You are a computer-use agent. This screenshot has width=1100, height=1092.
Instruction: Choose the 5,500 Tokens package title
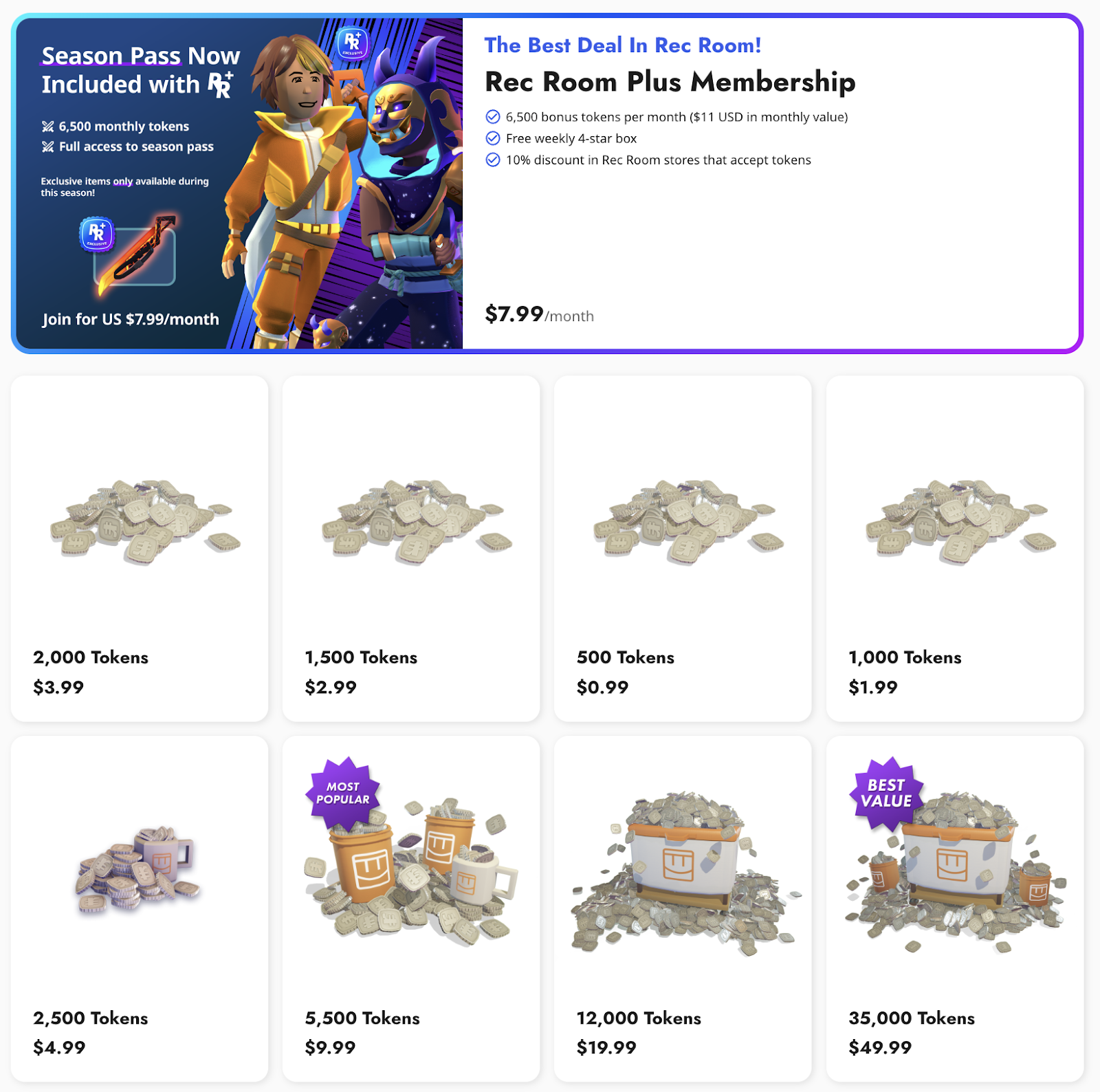coord(362,1018)
